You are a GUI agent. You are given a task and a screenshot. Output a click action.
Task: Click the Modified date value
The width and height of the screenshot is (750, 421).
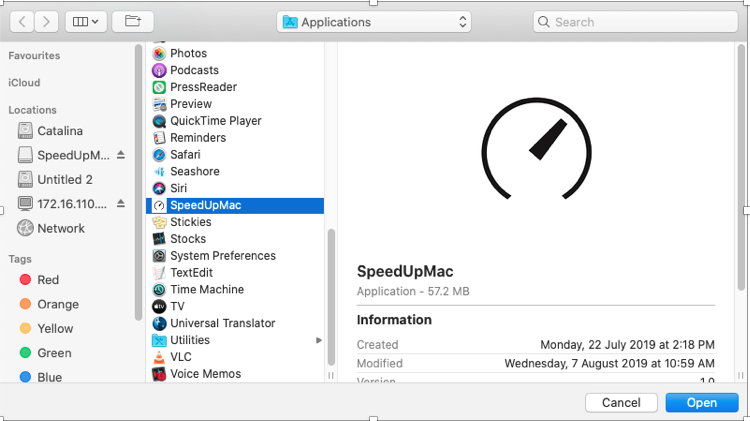[x=609, y=364]
